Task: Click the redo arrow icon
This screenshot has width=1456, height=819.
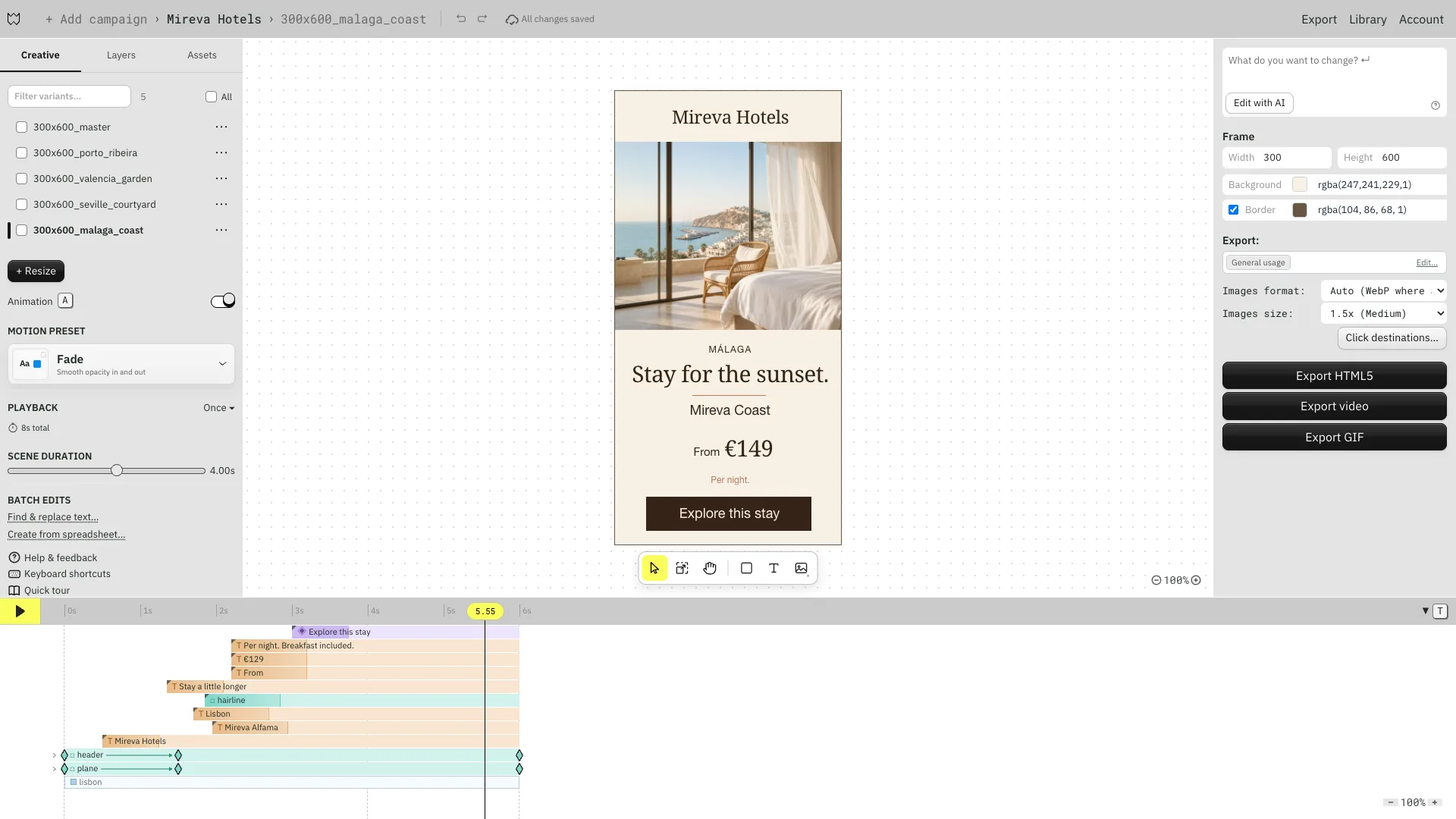Action: (x=482, y=19)
